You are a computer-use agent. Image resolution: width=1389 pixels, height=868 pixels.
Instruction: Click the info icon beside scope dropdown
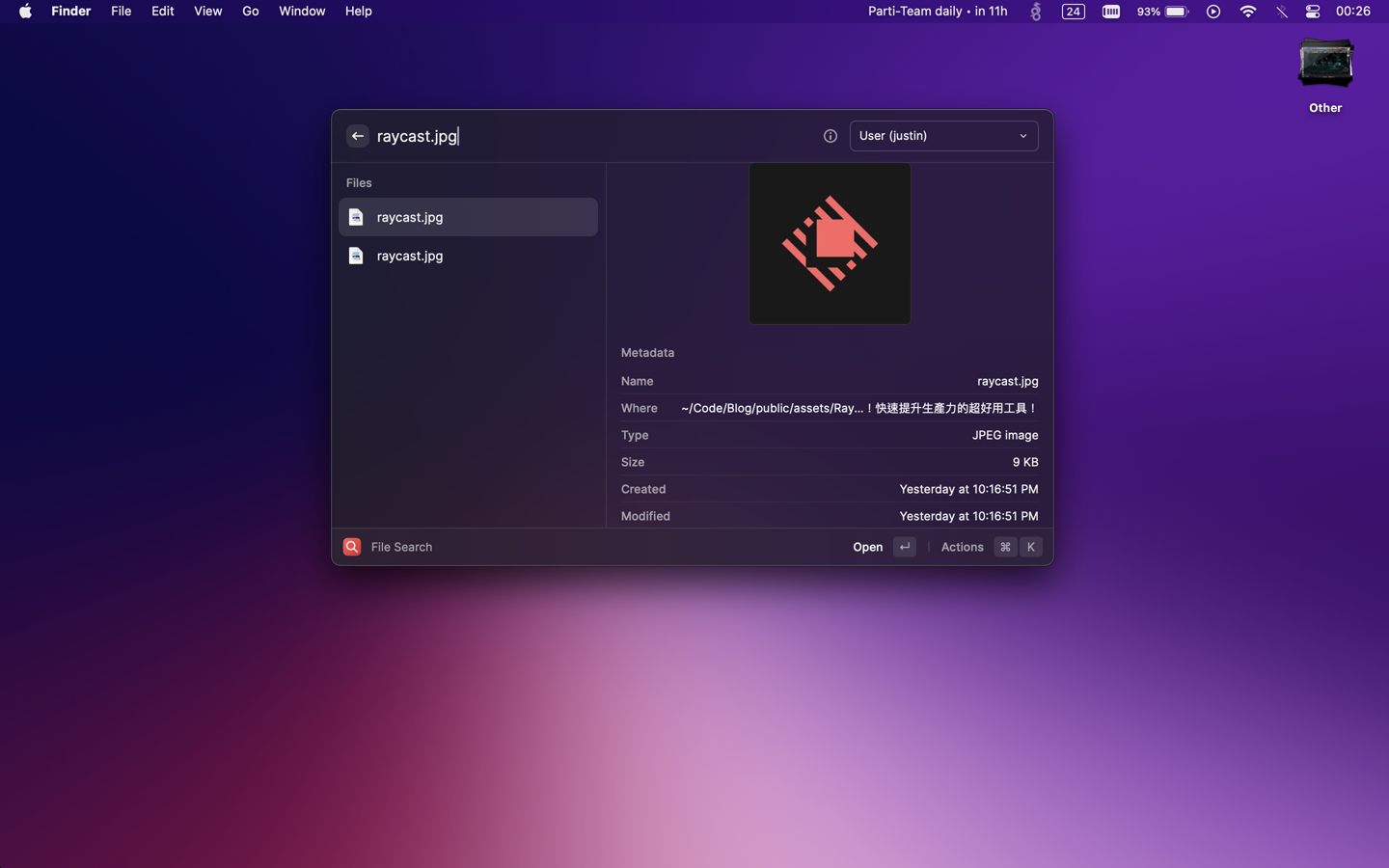point(830,136)
